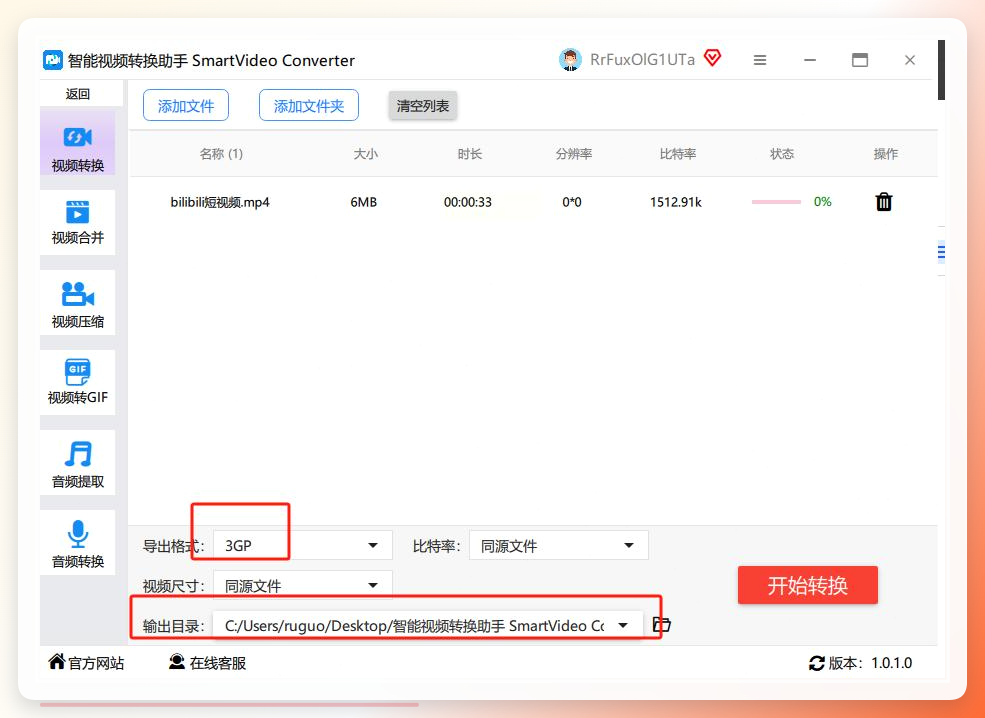985x718 pixels.
Task: Open the 音频转换 sidebar module
Action: (x=77, y=543)
